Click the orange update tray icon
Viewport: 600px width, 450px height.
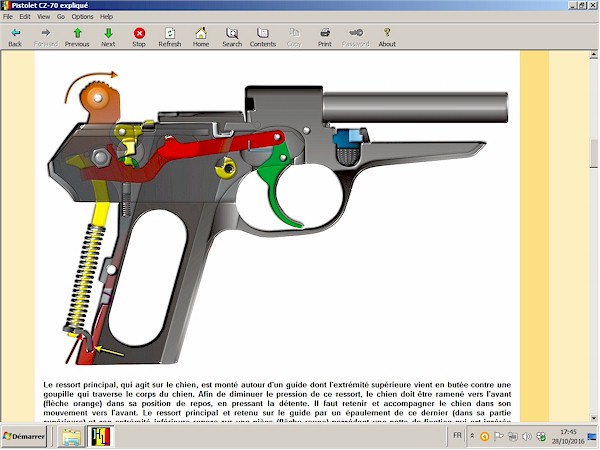coord(484,437)
